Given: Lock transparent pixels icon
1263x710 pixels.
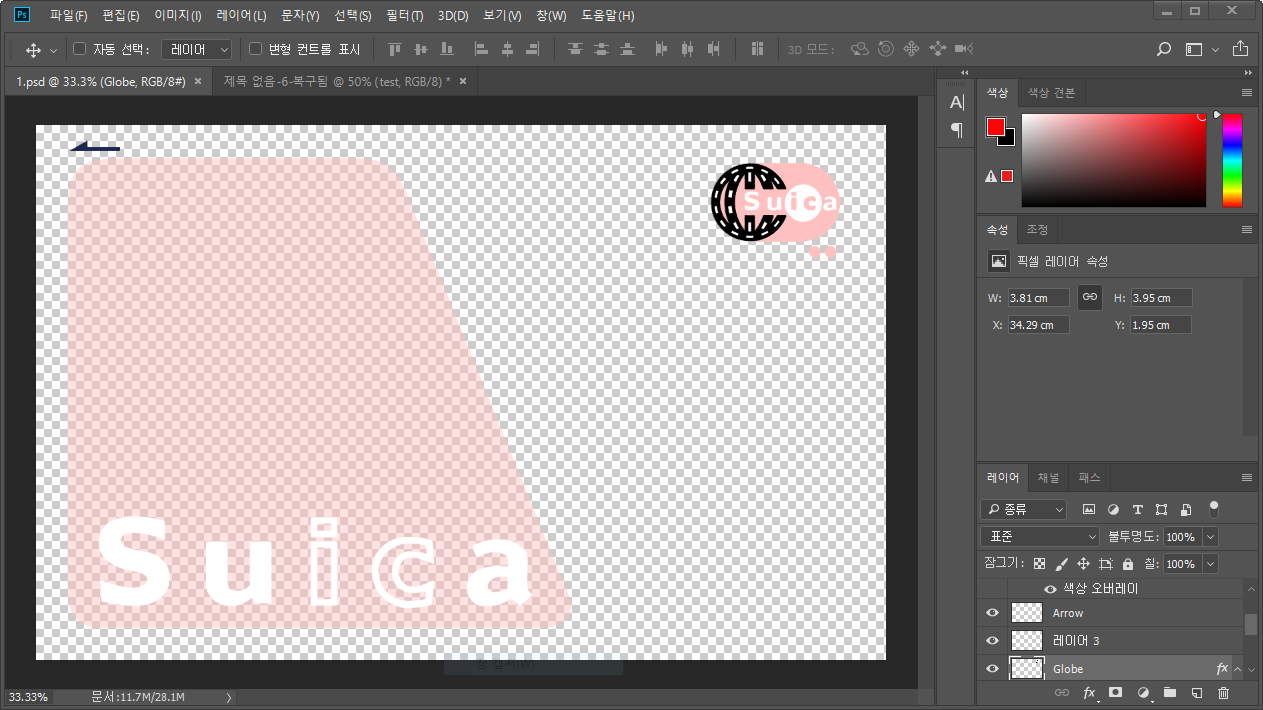Looking at the screenshot, I should click(x=1040, y=564).
